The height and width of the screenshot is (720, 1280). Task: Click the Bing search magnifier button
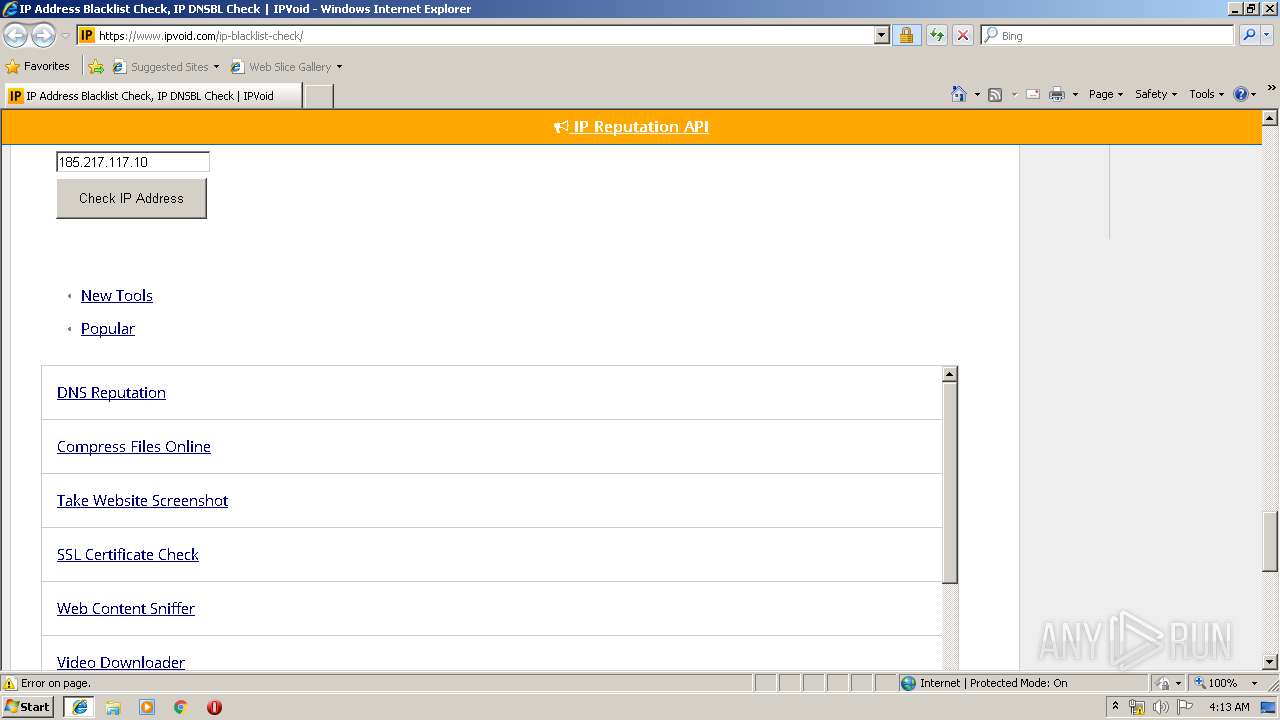[1248, 35]
